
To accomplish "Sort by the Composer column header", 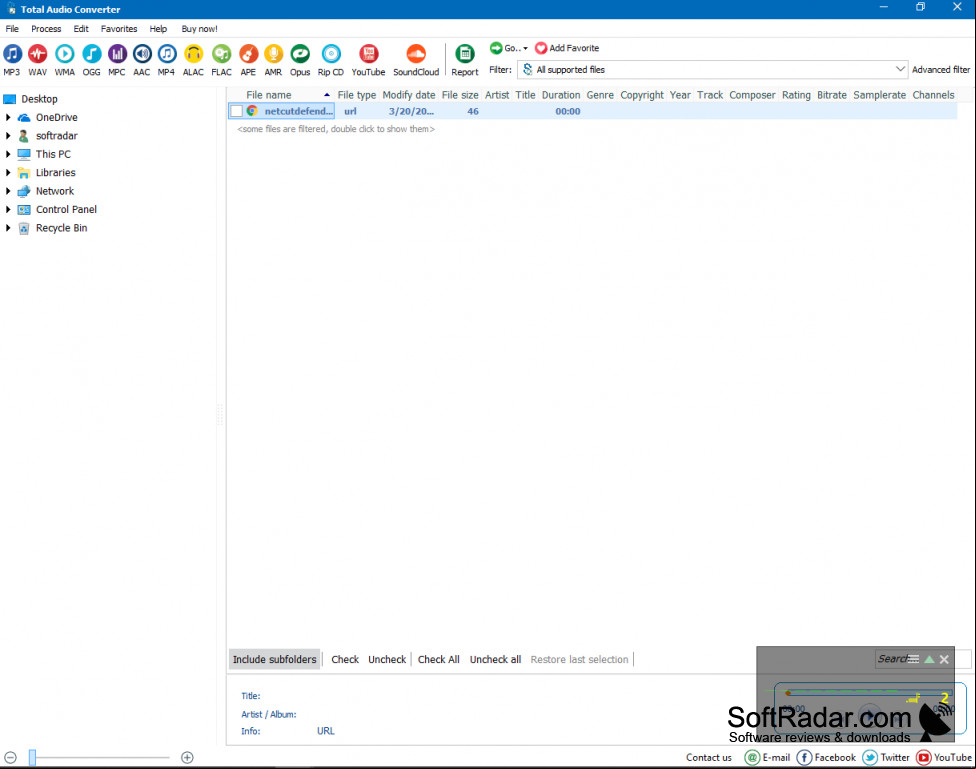I will pos(752,95).
